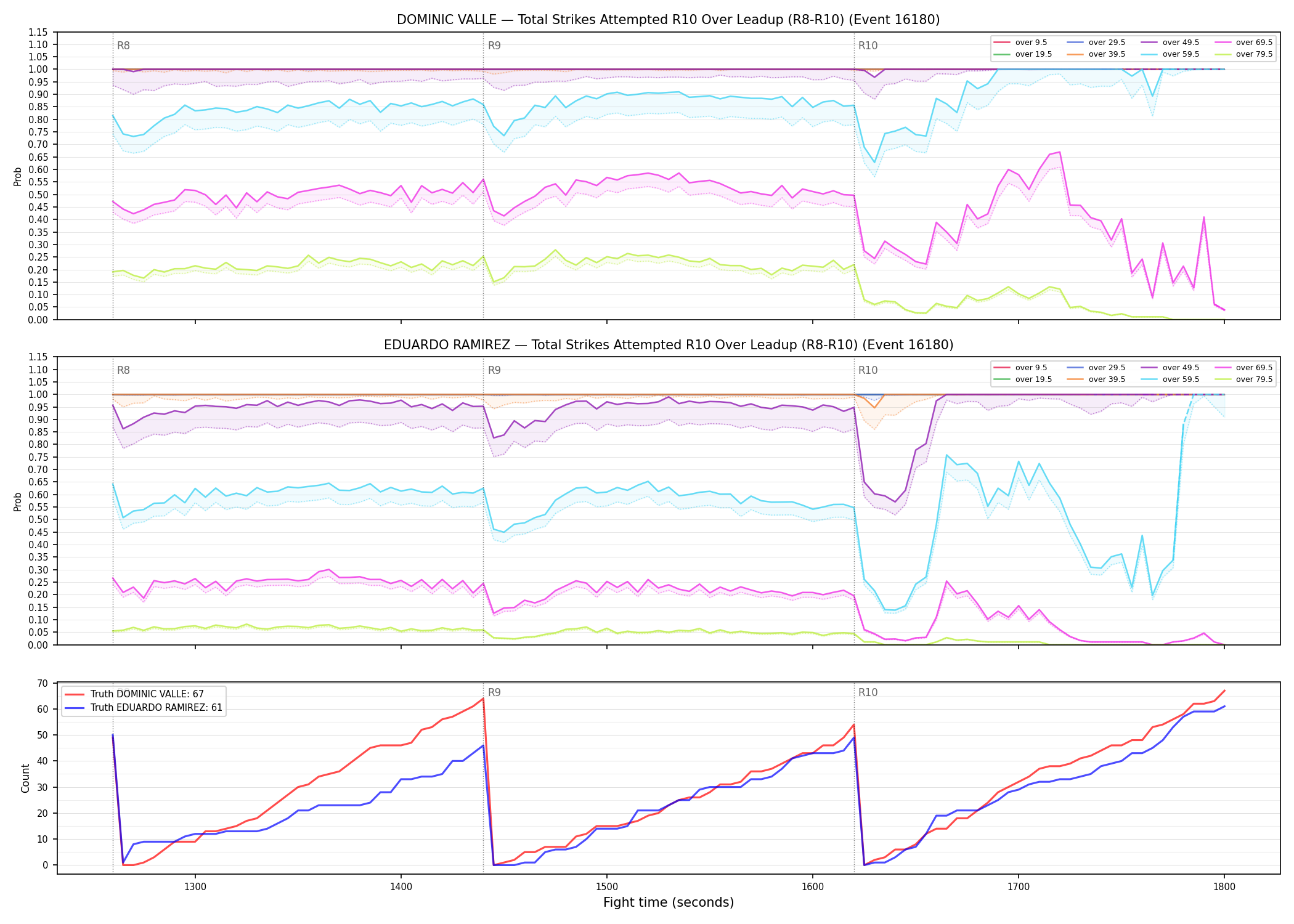Click 'Truth EDUARDO RAMIREZ: 61' legend entry

pyautogui.click(x=143, y=708)
